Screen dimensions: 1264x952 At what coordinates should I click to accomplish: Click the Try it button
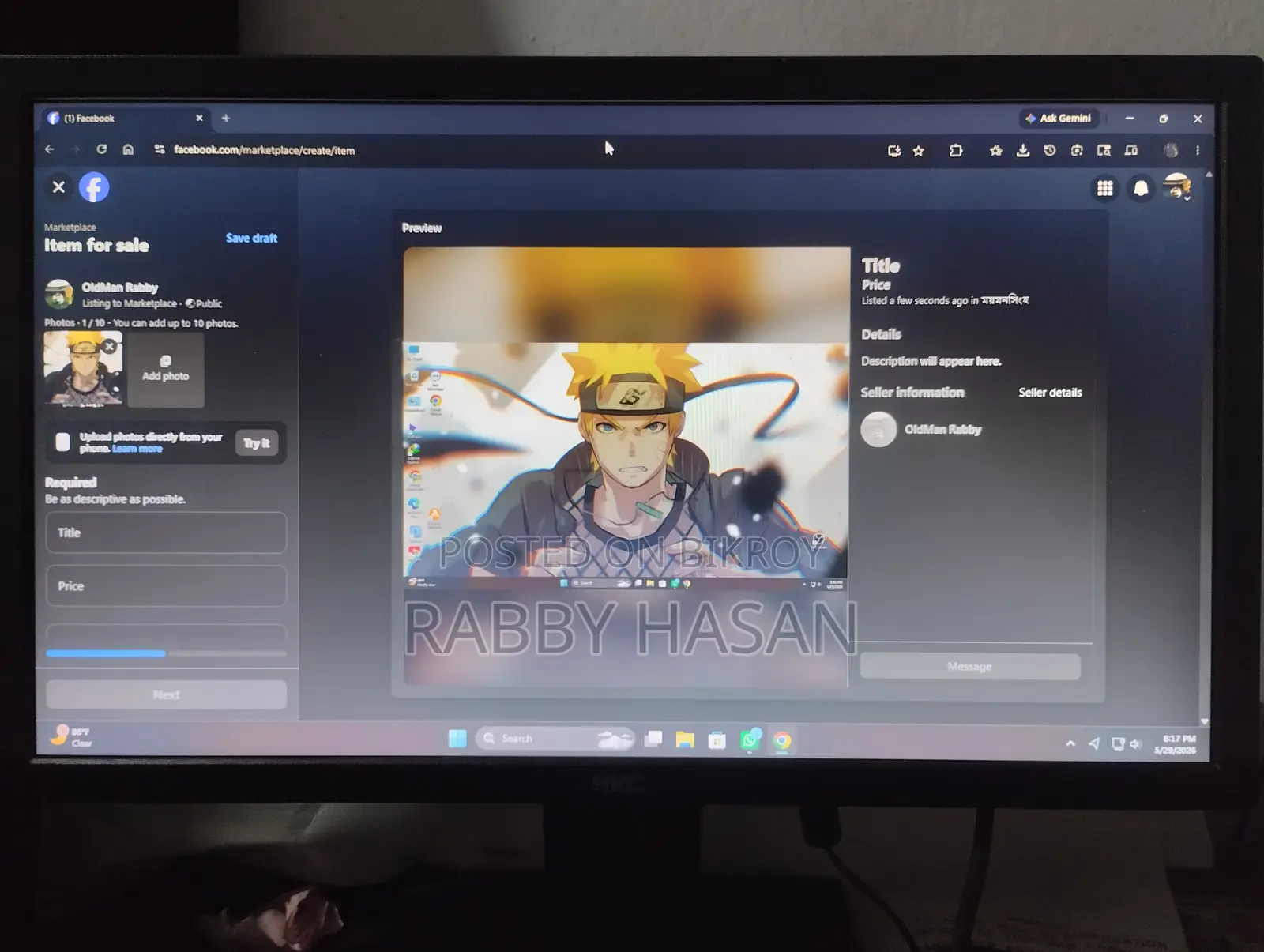257,443
